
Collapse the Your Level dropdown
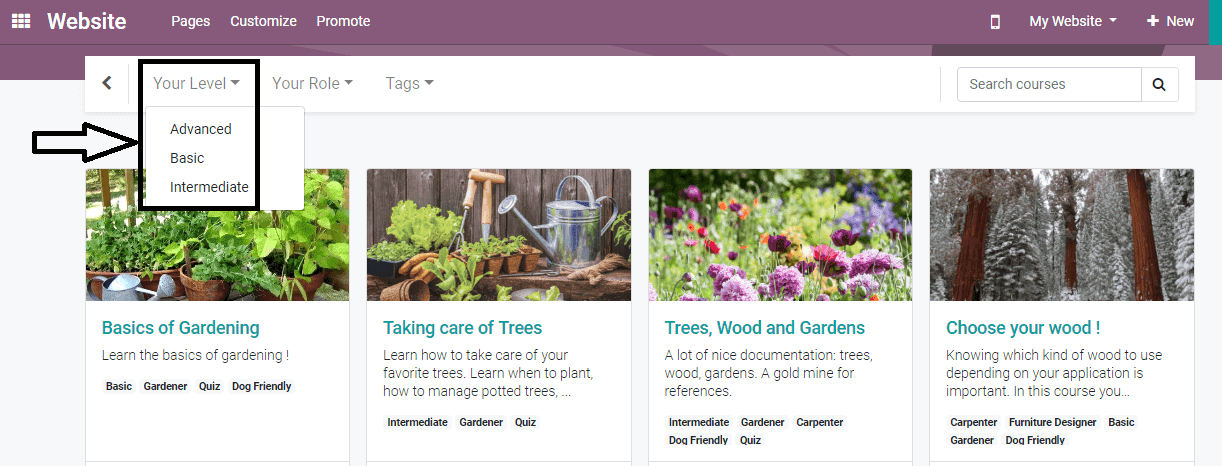coord(196,84)
